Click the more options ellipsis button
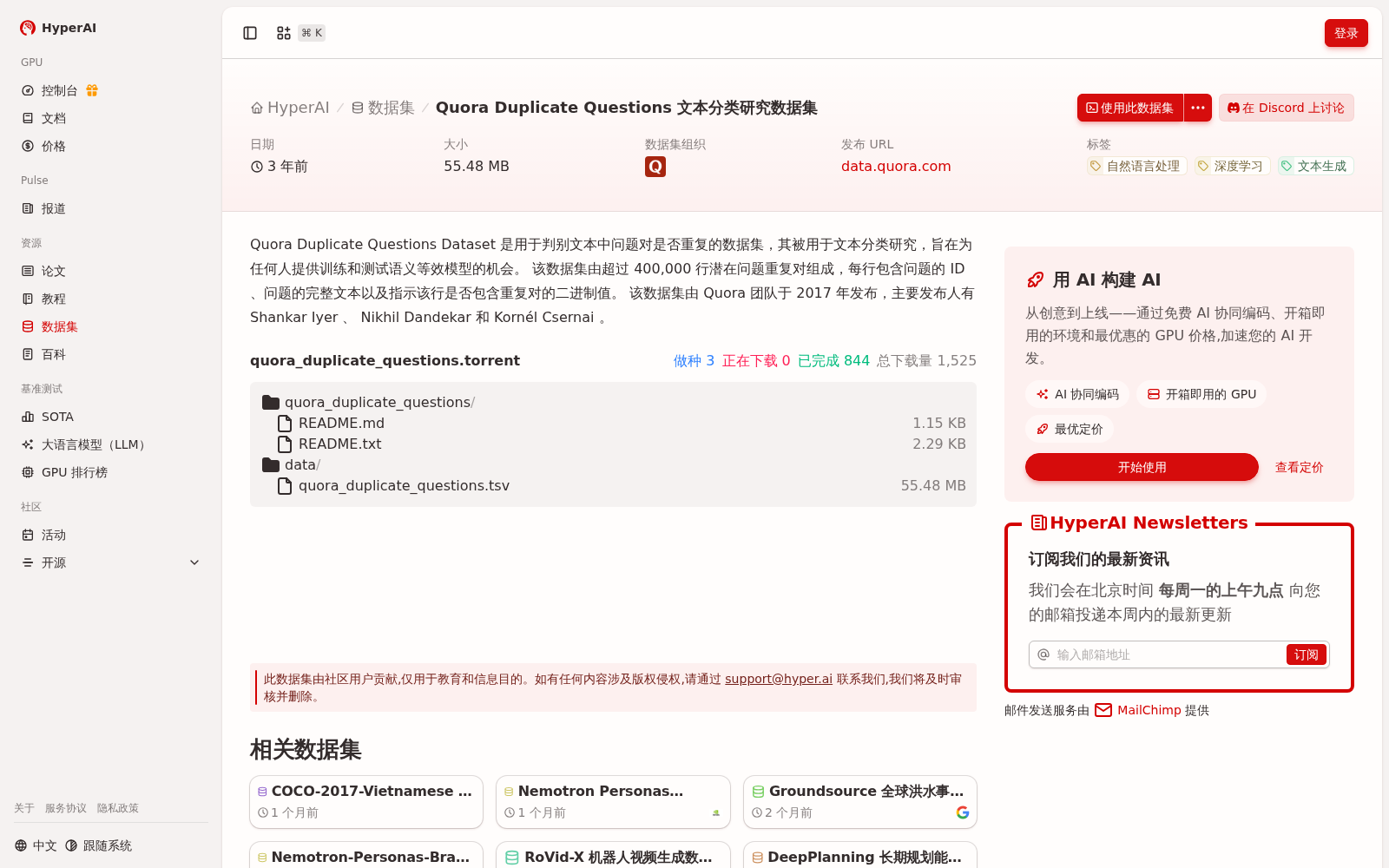Screen dimensions: 1389x868 [1198, 108]
